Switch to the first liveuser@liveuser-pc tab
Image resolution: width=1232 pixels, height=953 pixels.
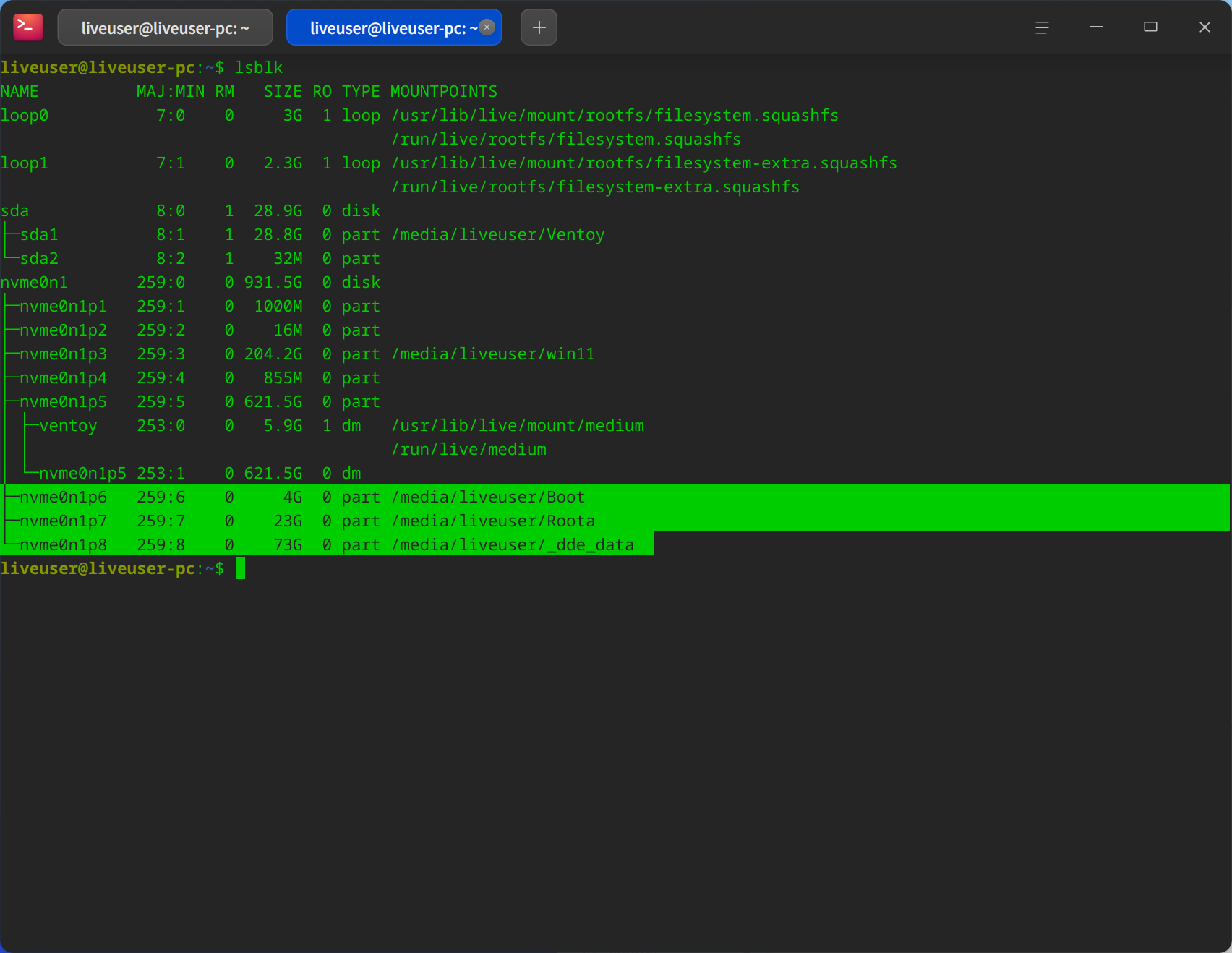[x=165, y=27]
